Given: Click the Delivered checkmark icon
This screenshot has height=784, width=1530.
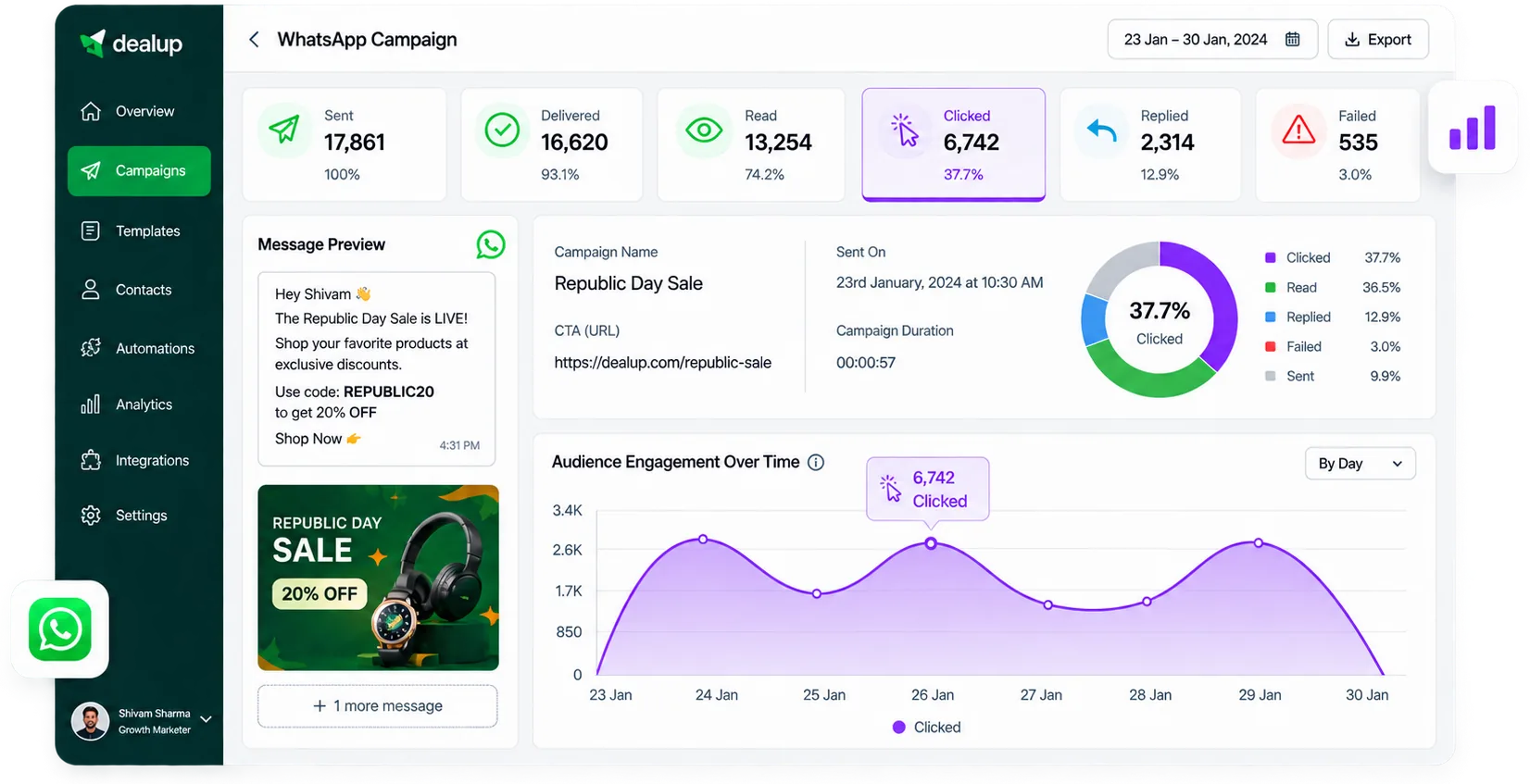Looking at the screenshot, I should pyautogui.click(x=502, y=130).
